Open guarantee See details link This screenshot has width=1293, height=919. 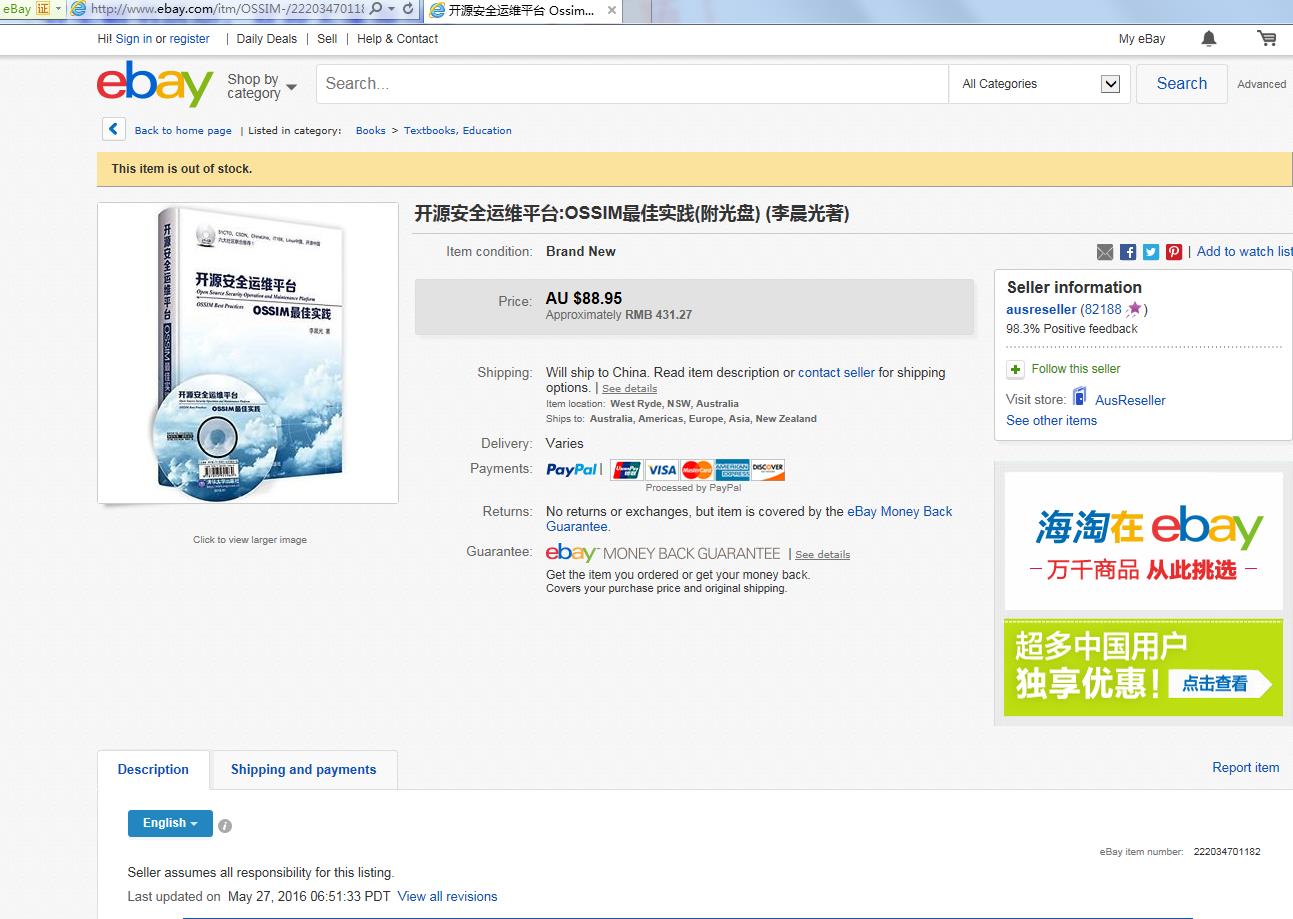click(822, 555)
